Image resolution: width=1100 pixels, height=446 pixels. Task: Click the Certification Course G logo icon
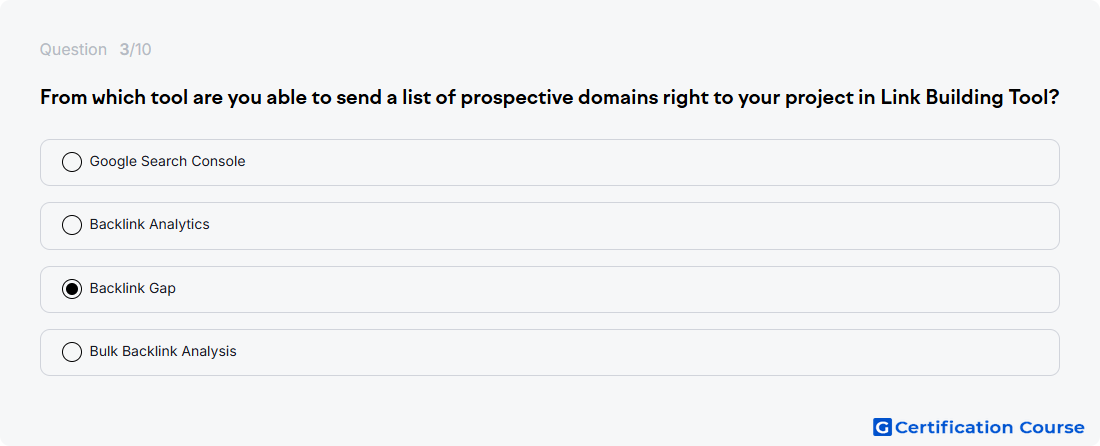pyautogui.click(x=882, y=427)
